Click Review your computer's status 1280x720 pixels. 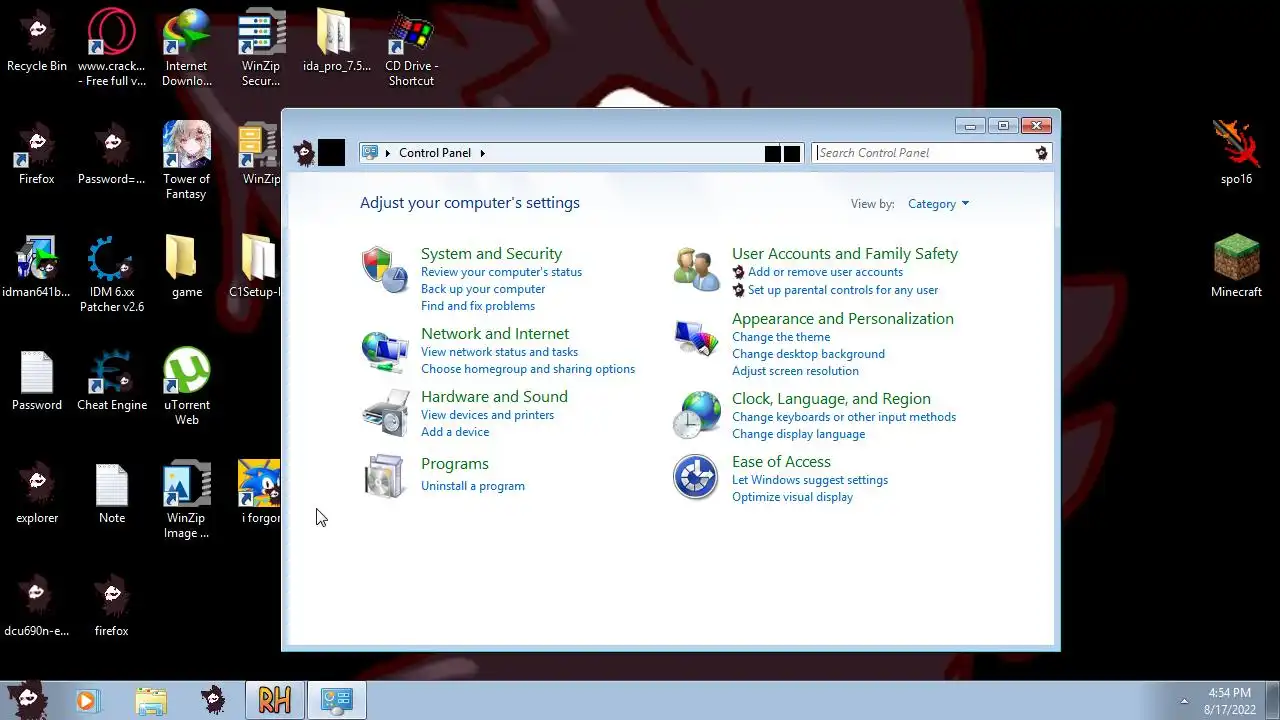(501, 272)
